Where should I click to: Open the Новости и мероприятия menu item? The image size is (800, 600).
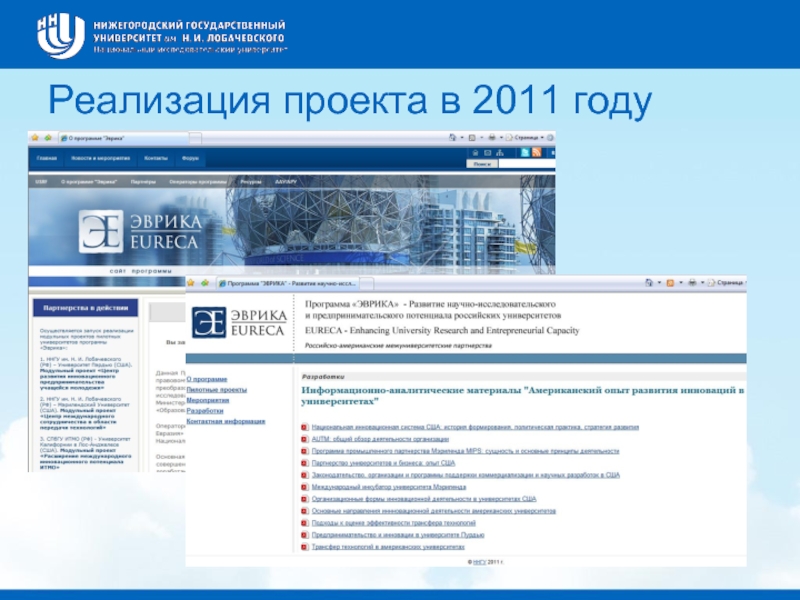100,158
